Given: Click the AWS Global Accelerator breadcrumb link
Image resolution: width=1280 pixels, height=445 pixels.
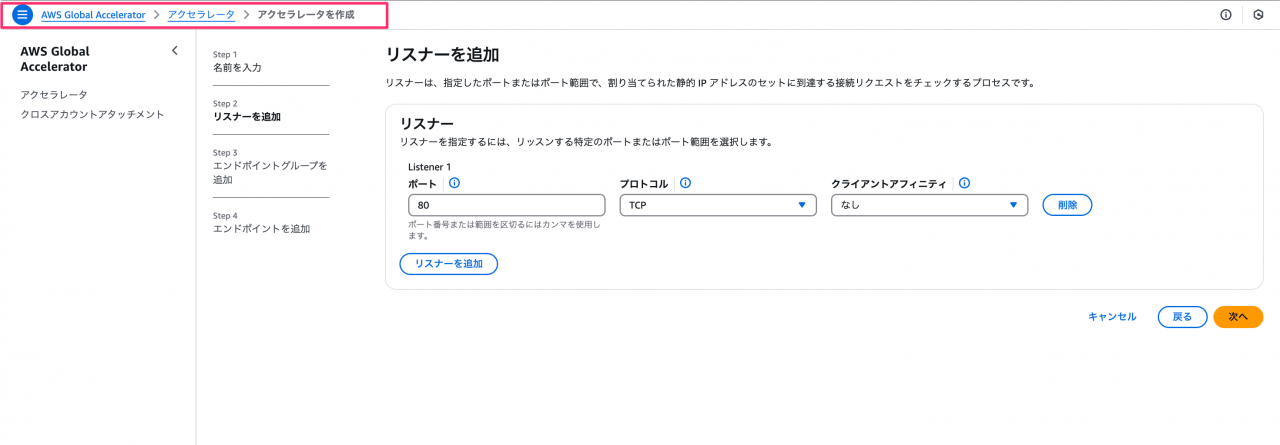Looking at the screenshot, I should [93, 15].
